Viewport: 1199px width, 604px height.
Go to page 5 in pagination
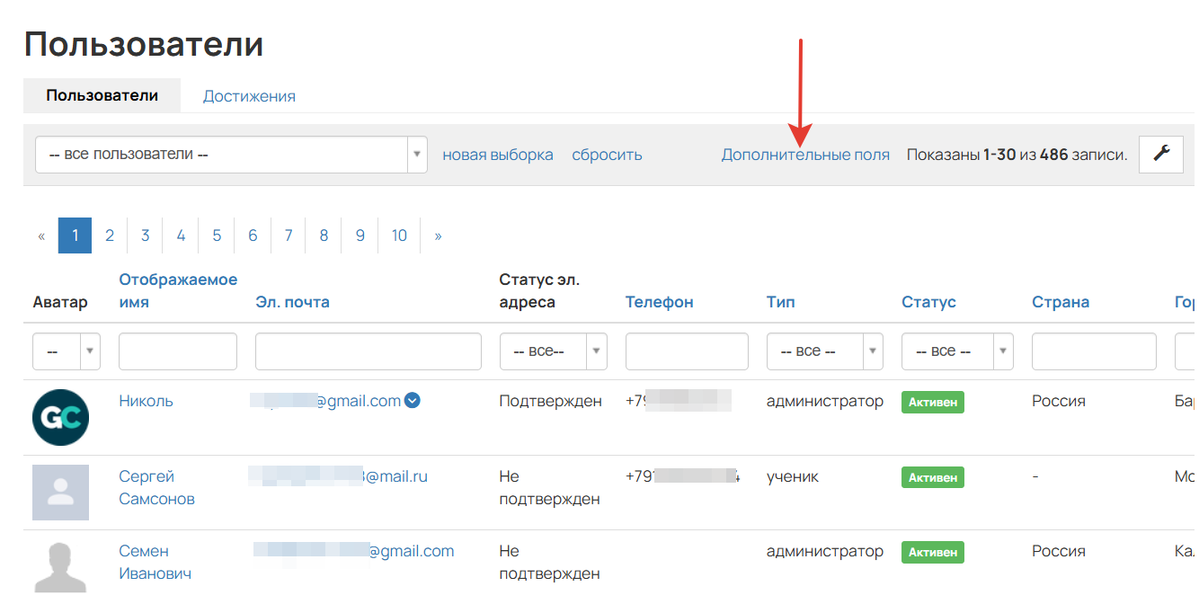point(216,236)
